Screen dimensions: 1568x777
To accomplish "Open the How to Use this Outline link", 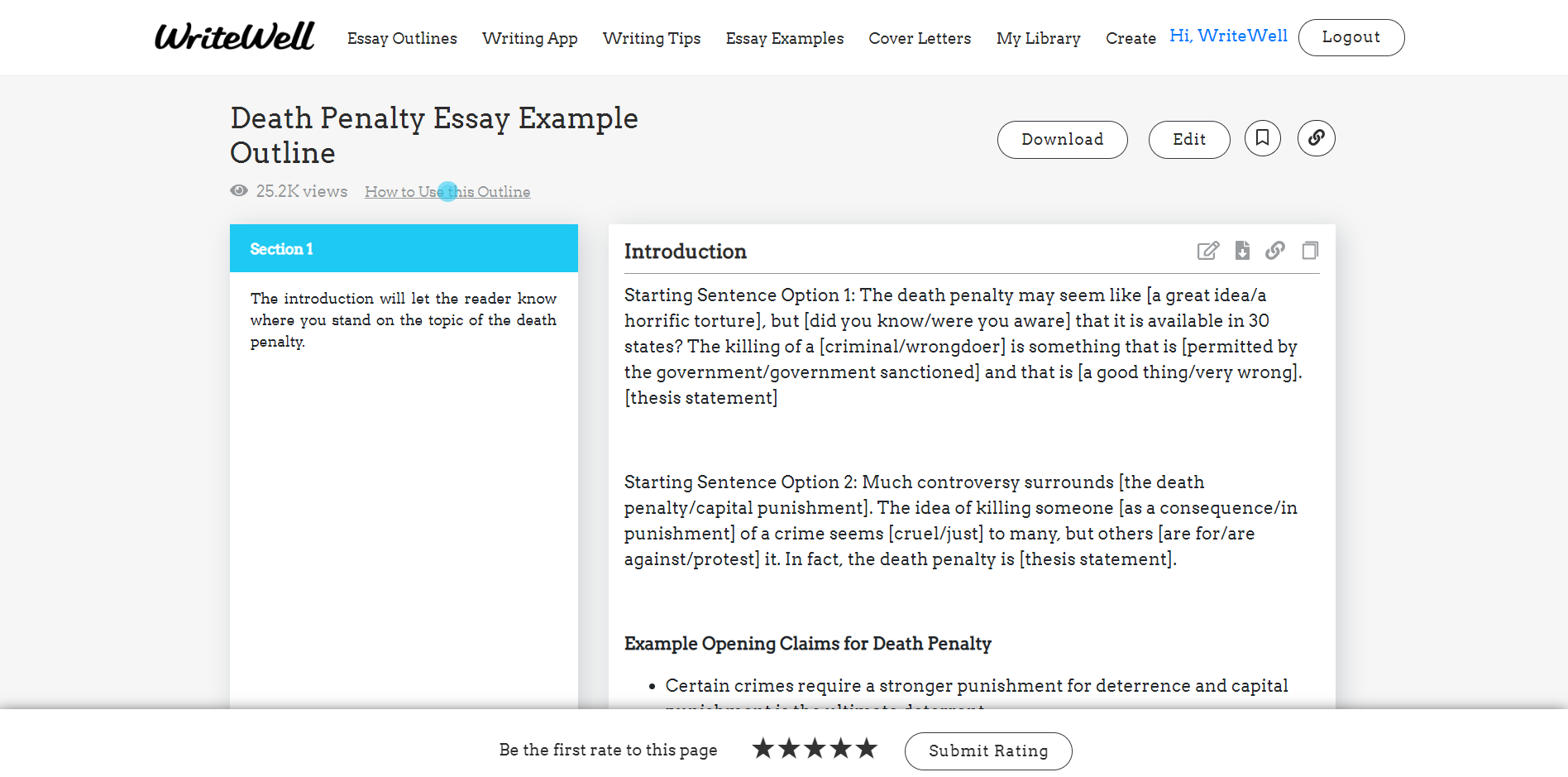I will tap(447, 192).
